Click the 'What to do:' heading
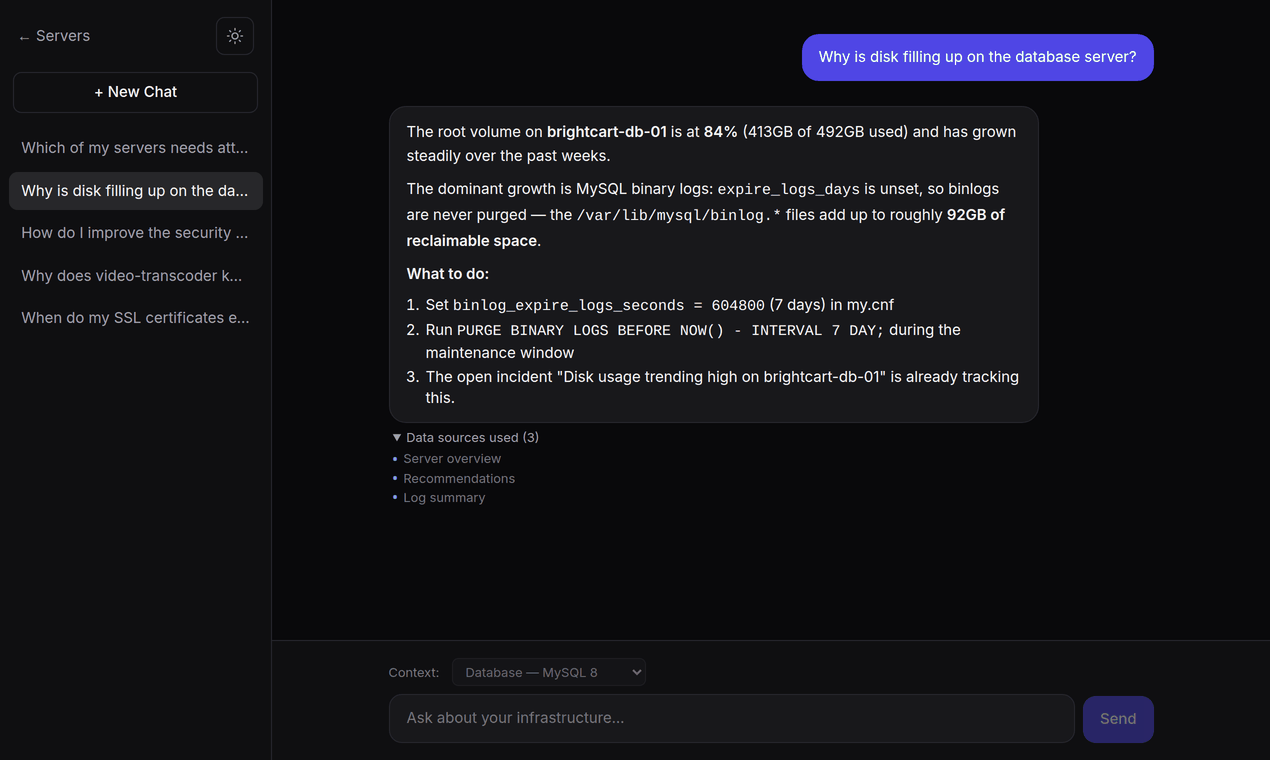This screenshot has width=1270, height=760. point(448,274)
